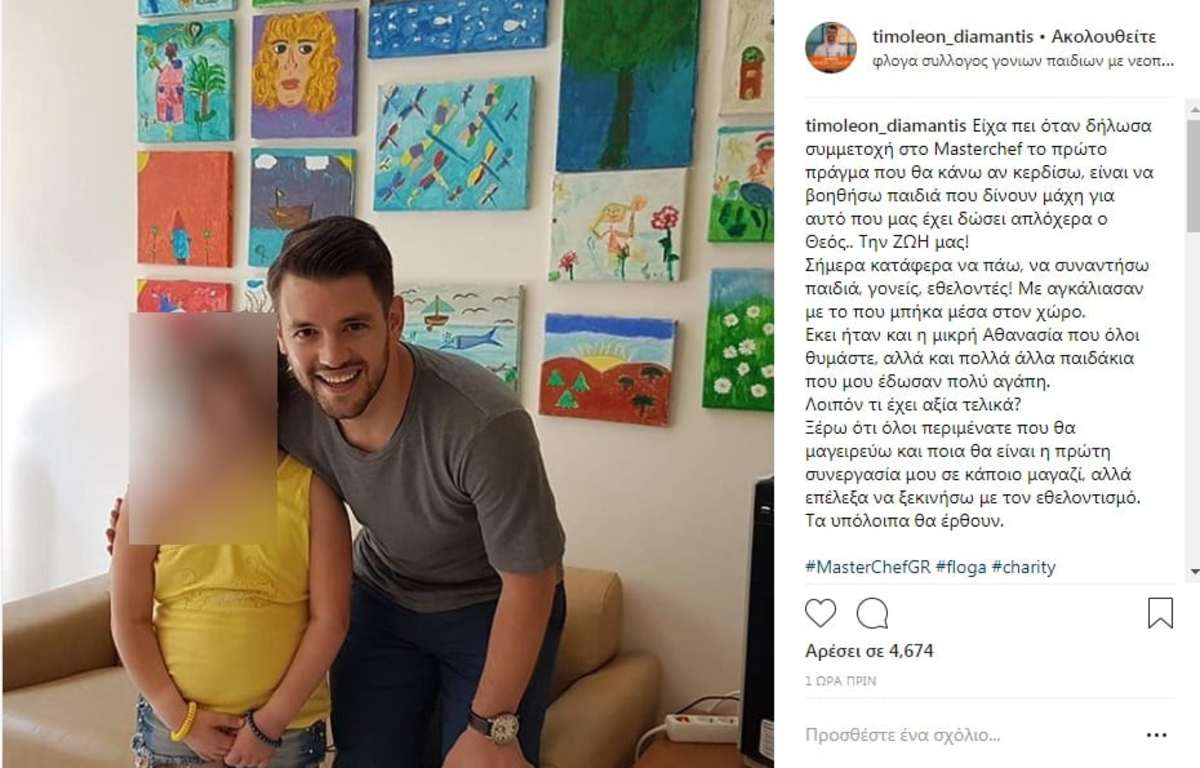The image size is (1200, 768).
Task: Save post with the bookmark icon
Action: click(1160, 612)
